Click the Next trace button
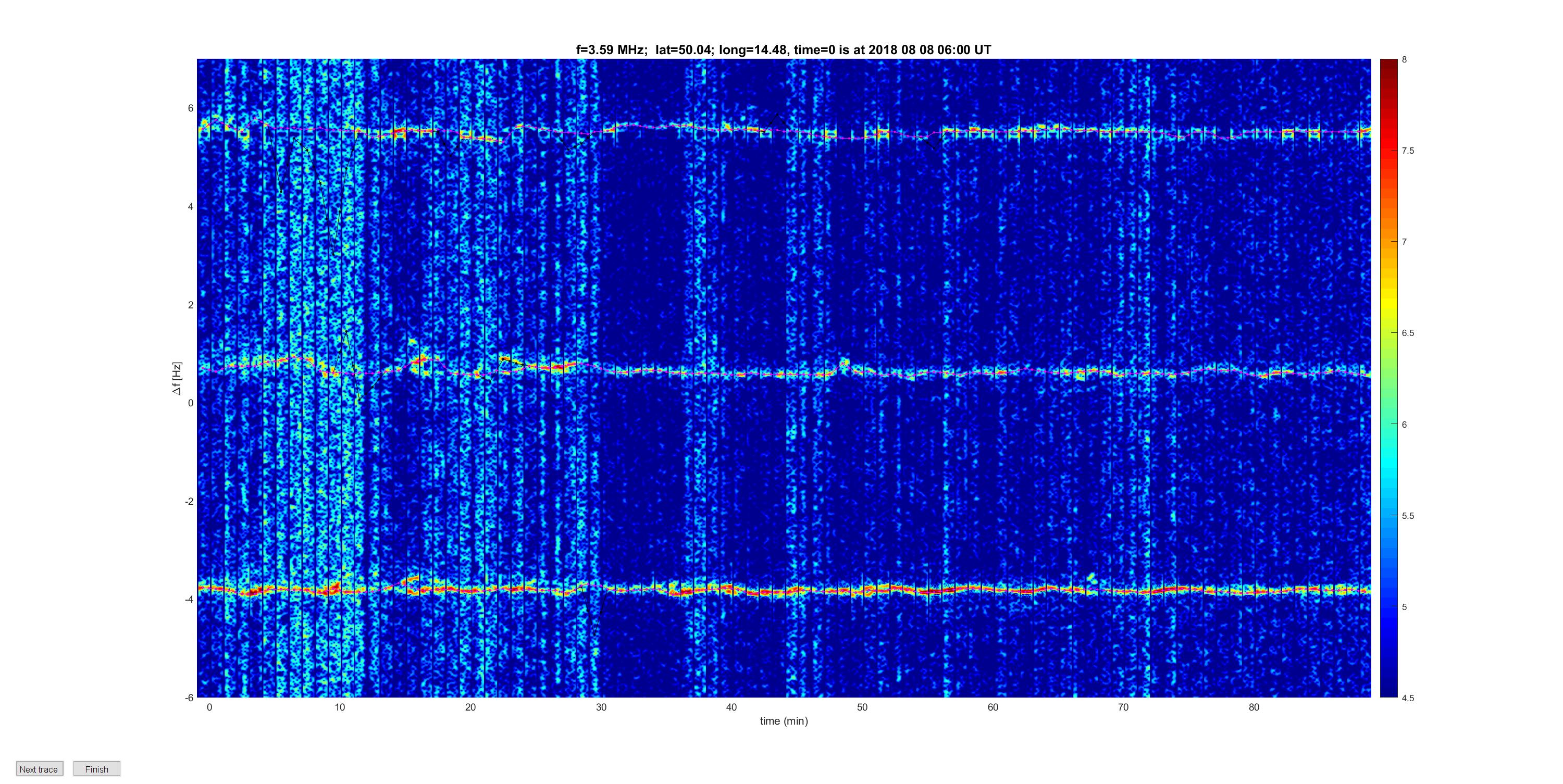Viewport: 1563px width, 784px height. point(40,769)
